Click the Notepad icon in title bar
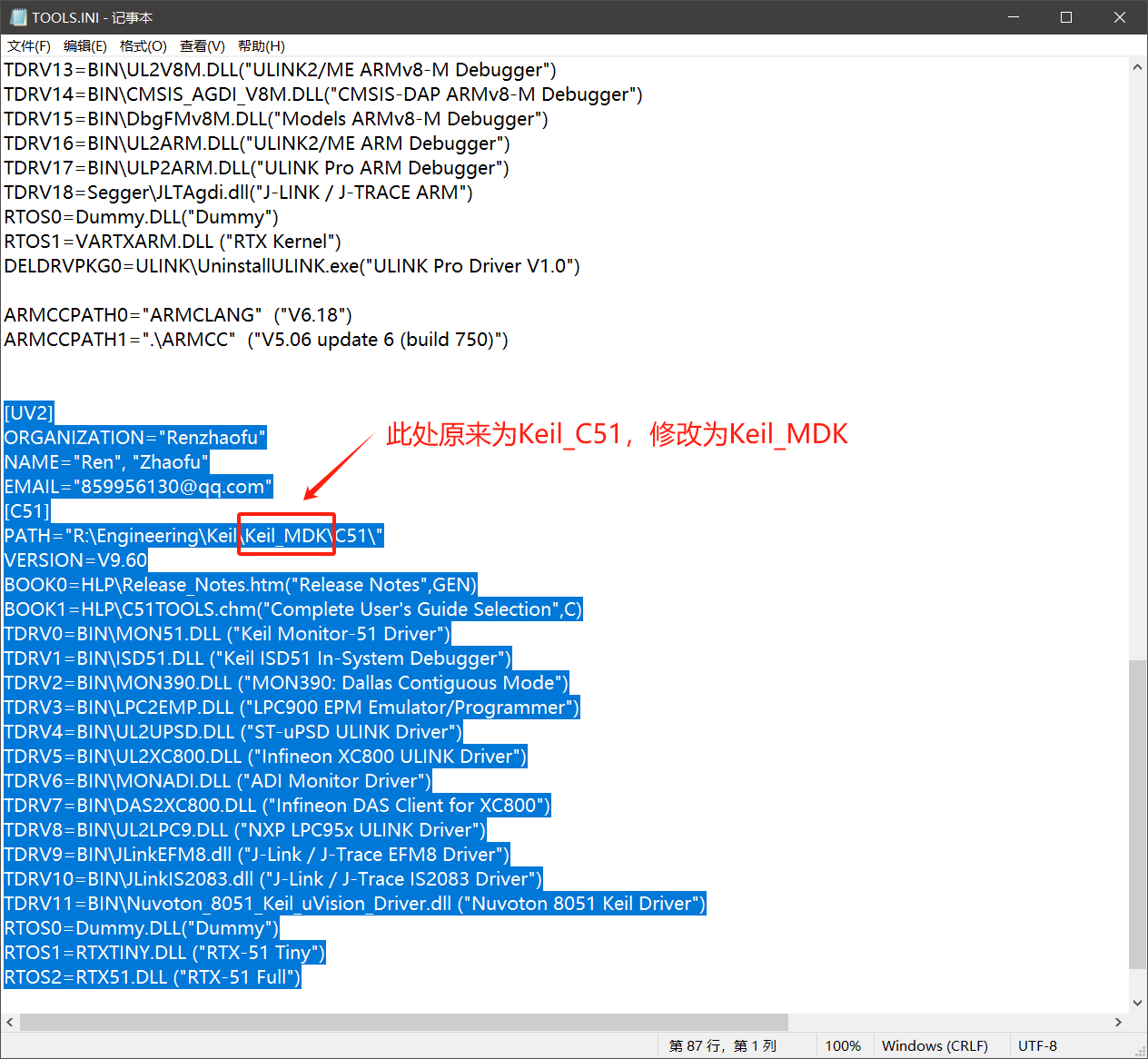The image size is (1148, 1059). click(18, 17)
